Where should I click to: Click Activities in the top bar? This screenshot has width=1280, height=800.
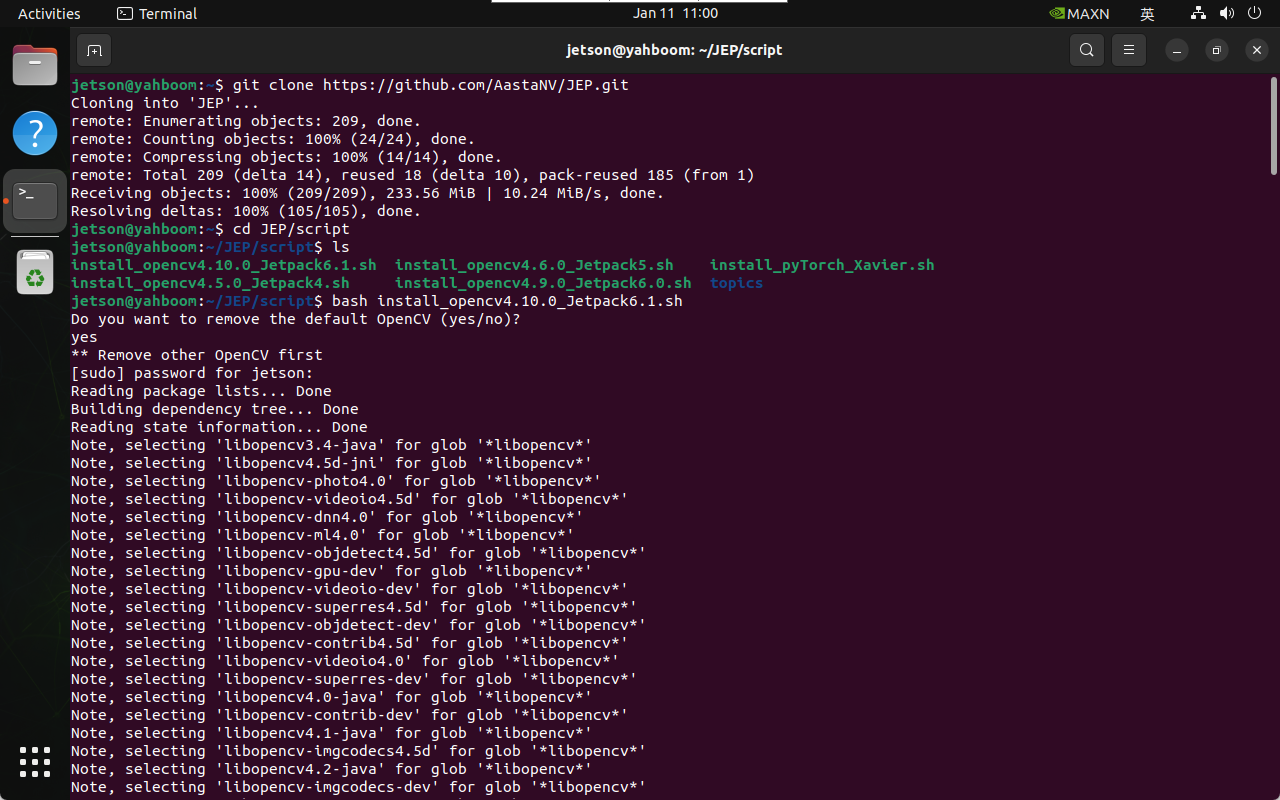[x=49, y=13]
